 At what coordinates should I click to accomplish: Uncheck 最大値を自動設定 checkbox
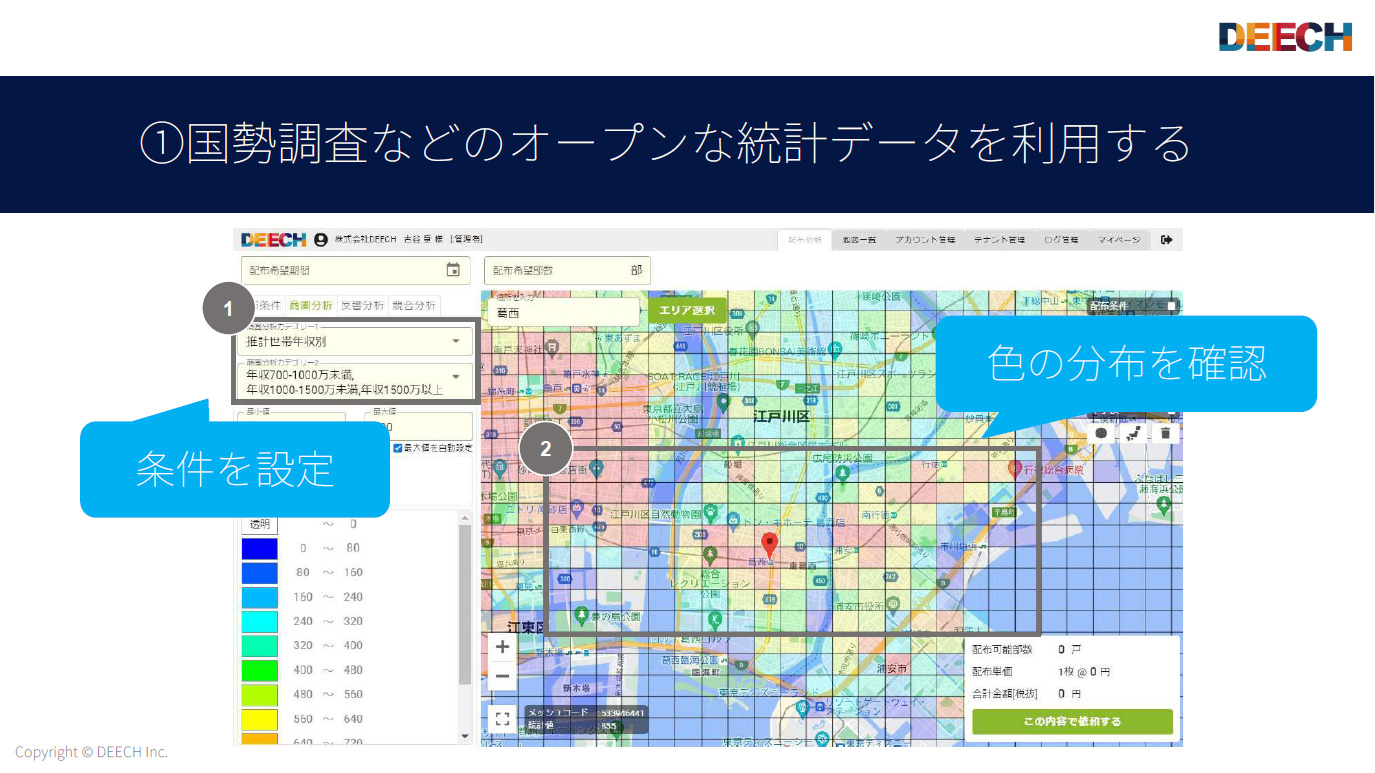[399, 448]
